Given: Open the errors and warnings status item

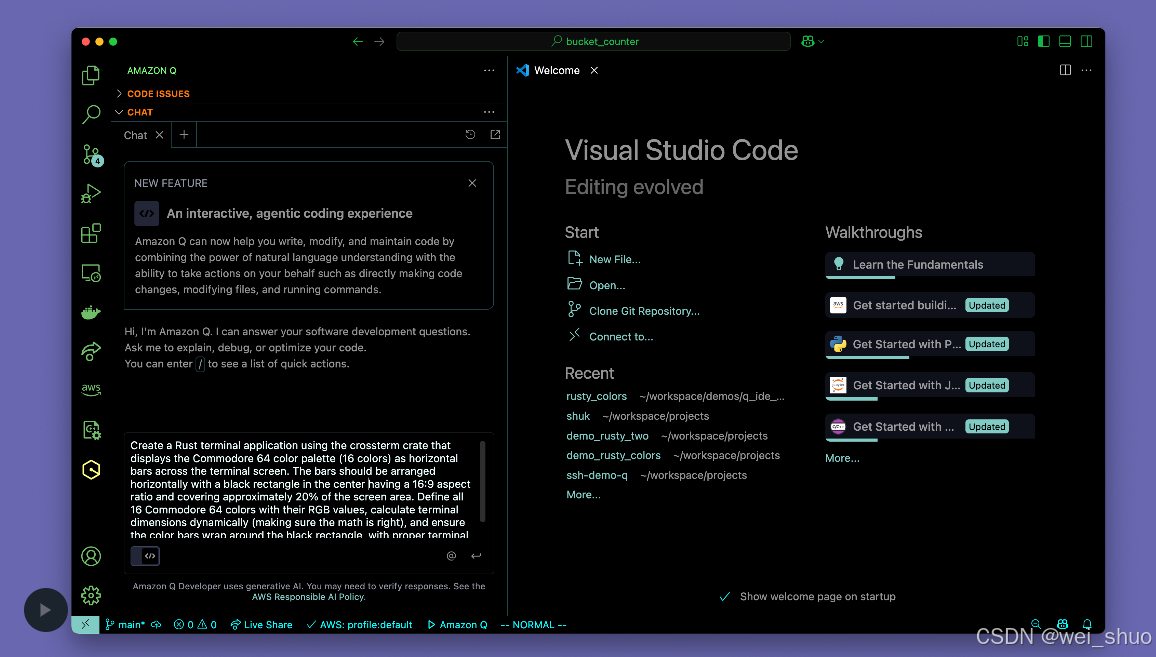Looking at the screenshot, I should (x=195, y=625).
